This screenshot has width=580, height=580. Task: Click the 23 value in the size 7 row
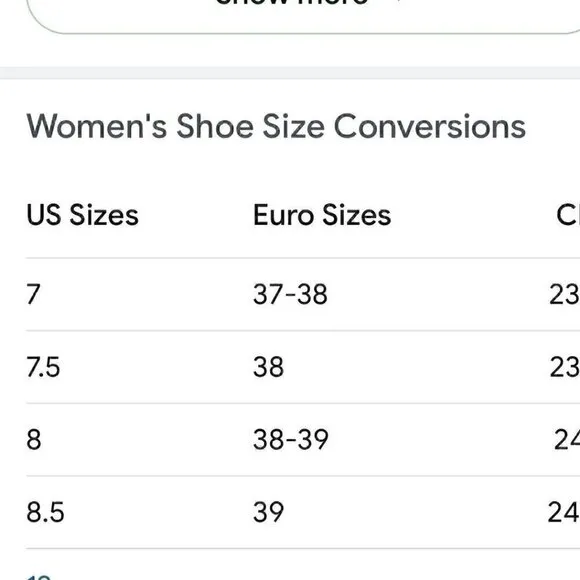[564, 294]
